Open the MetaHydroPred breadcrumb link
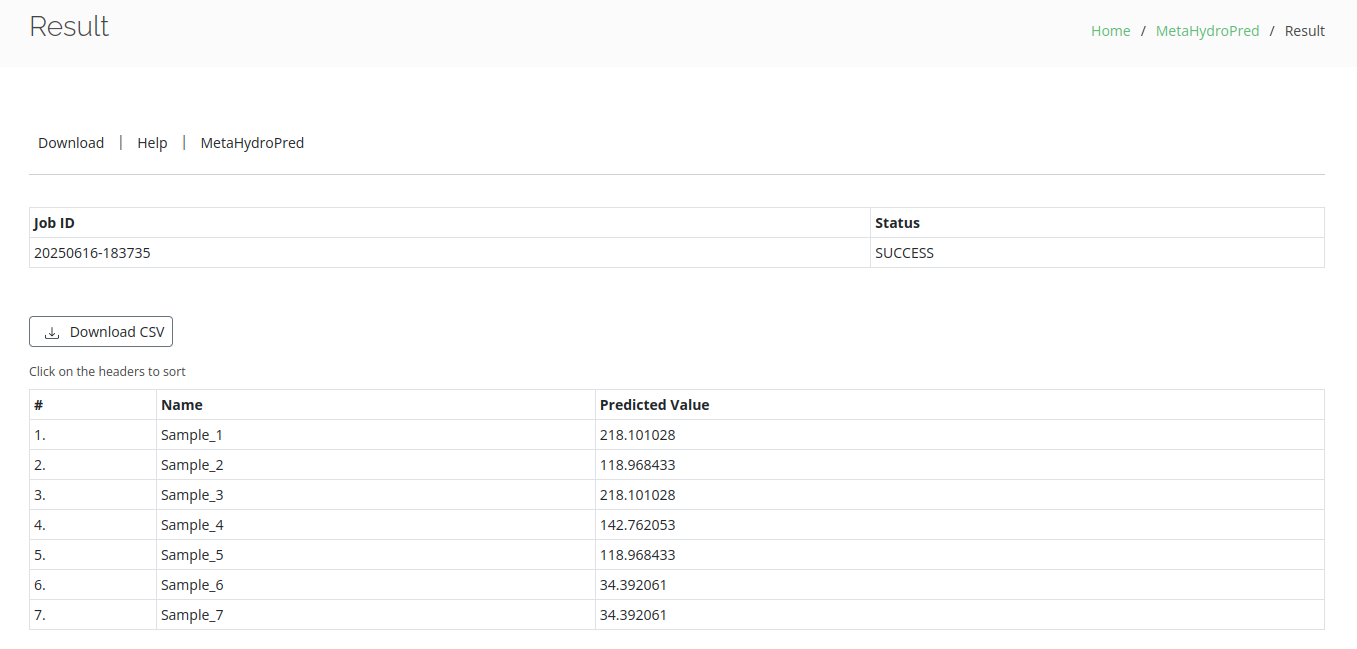 (1207, 31)
